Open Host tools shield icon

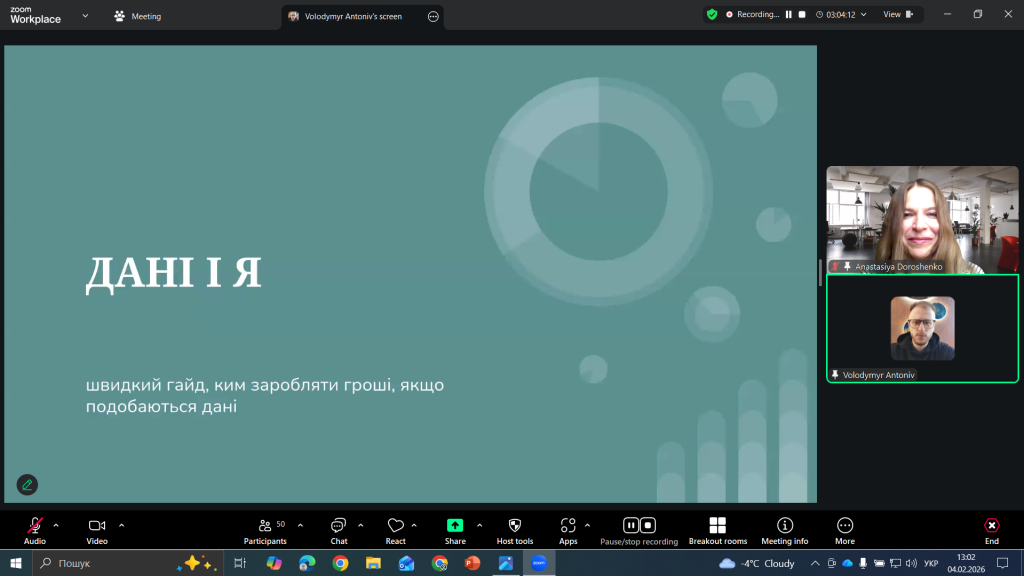point(515,526)
